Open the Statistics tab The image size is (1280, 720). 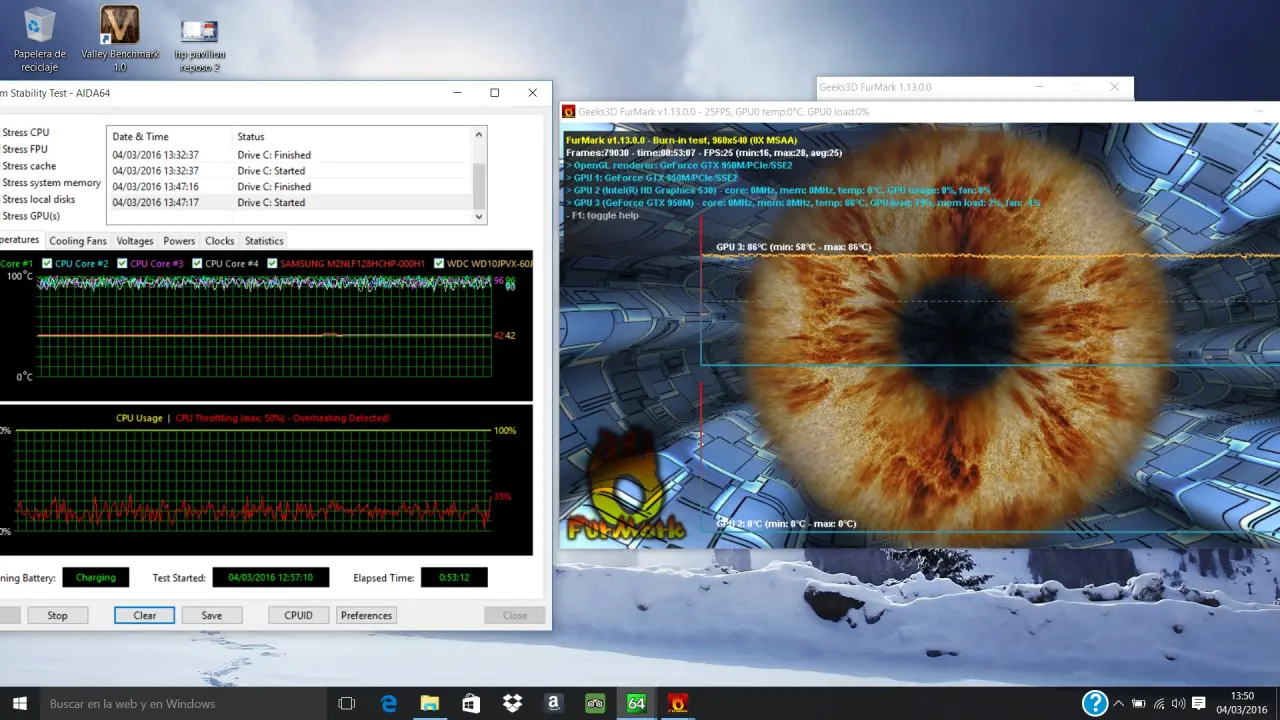click(264, 241)
